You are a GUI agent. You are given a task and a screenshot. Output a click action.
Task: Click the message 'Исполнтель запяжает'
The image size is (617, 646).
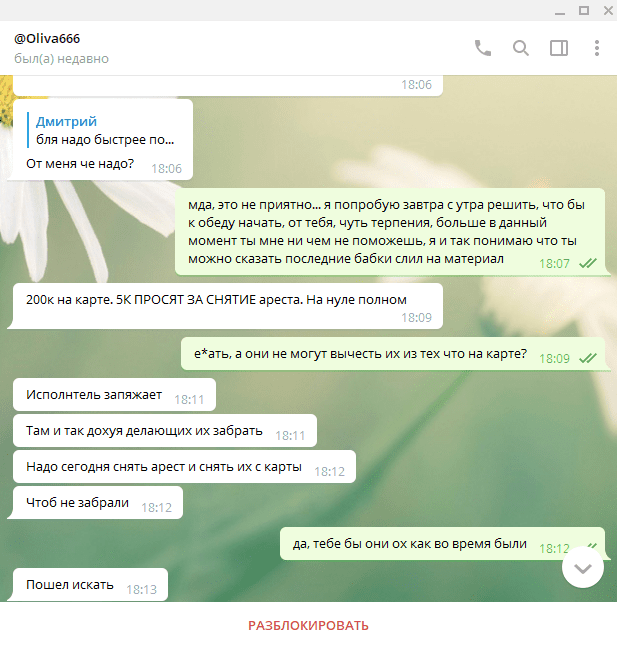click(x=114, y=395)
